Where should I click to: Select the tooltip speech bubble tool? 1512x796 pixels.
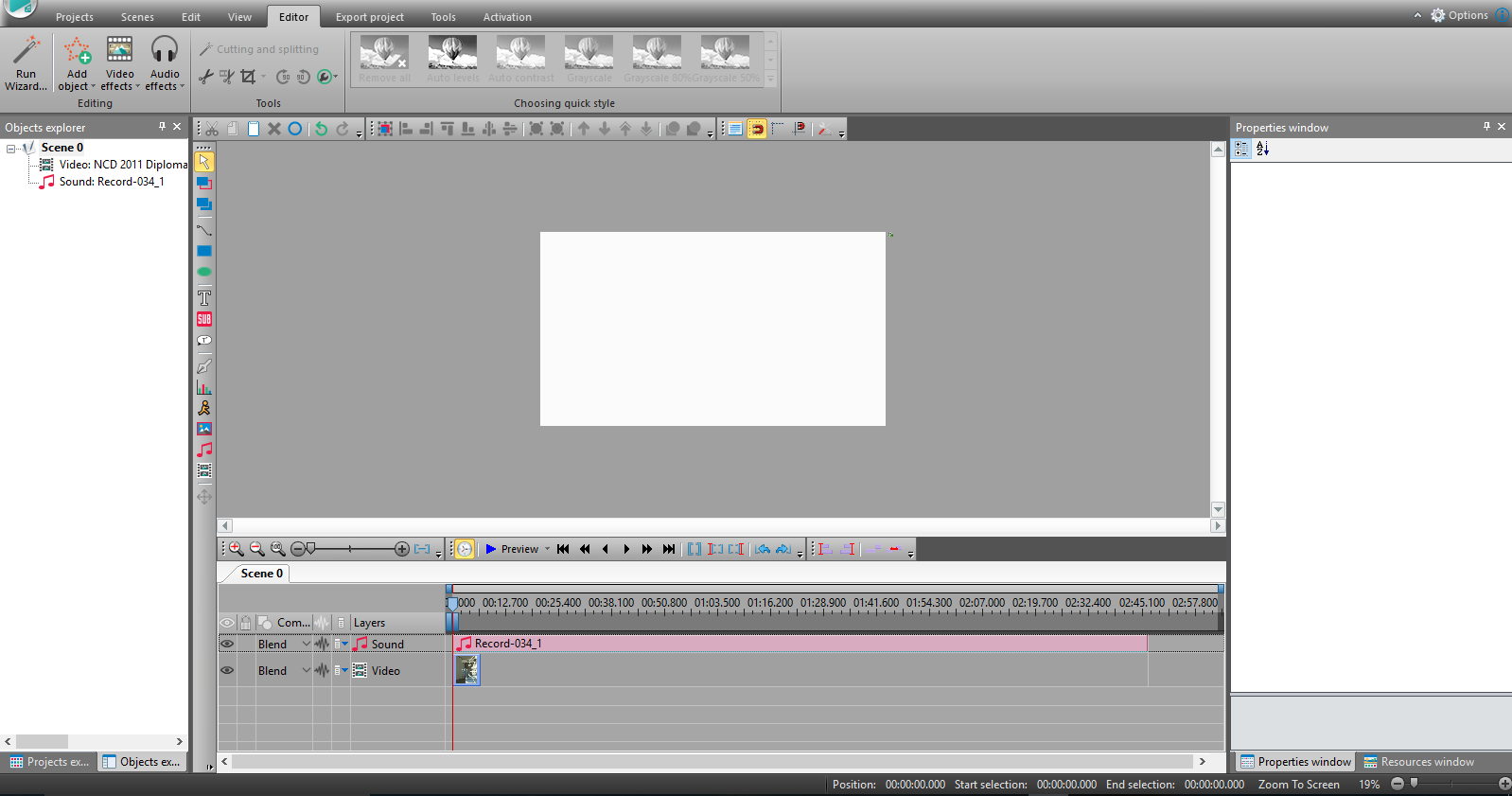(203, 340)
